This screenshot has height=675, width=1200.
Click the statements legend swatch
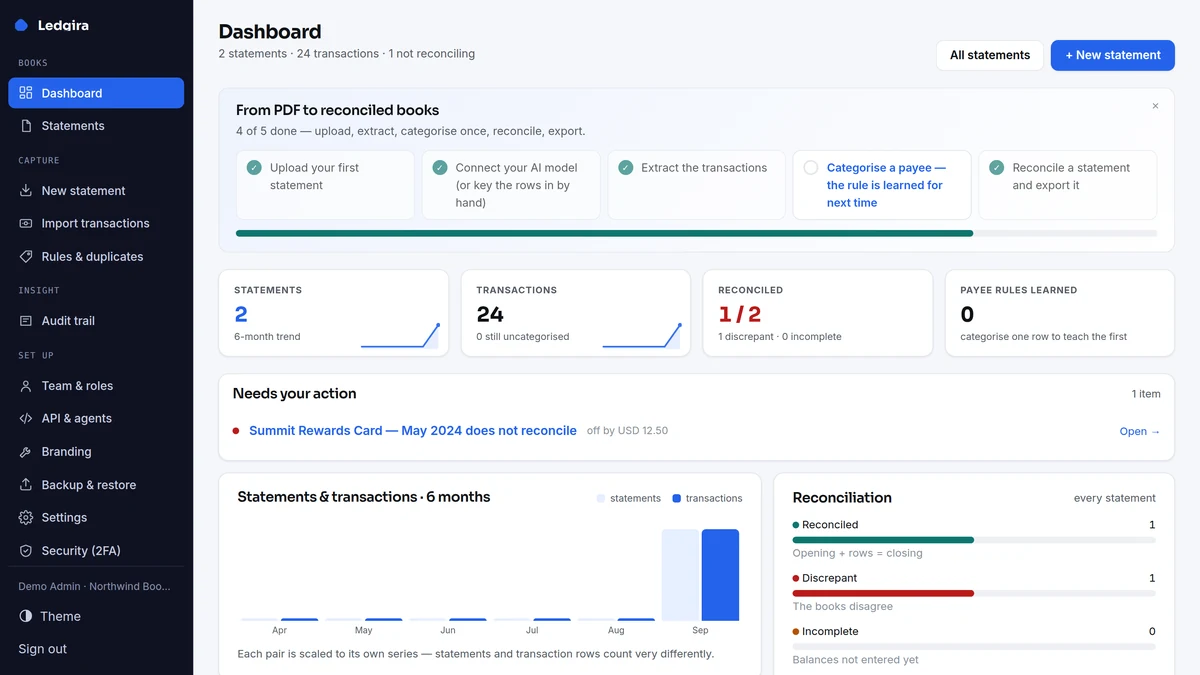(x=601, y=498)
